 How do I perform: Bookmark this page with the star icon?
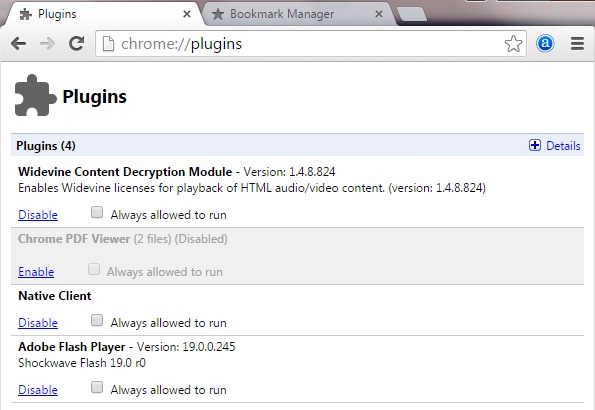click(x=513, y=44)
